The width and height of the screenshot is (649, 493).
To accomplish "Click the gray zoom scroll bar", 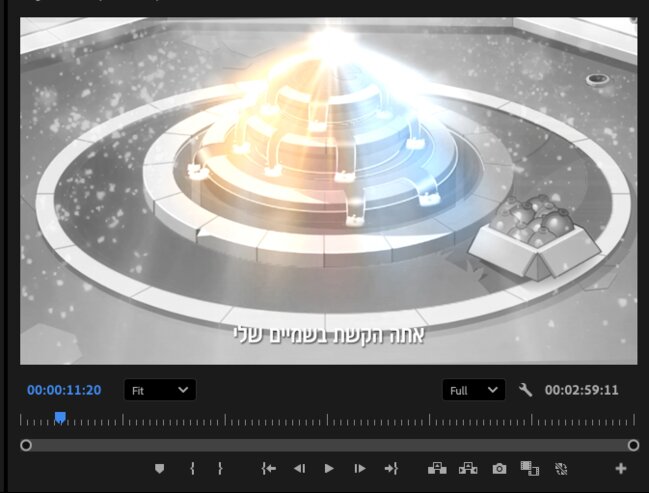I will (x=329, y=445).
